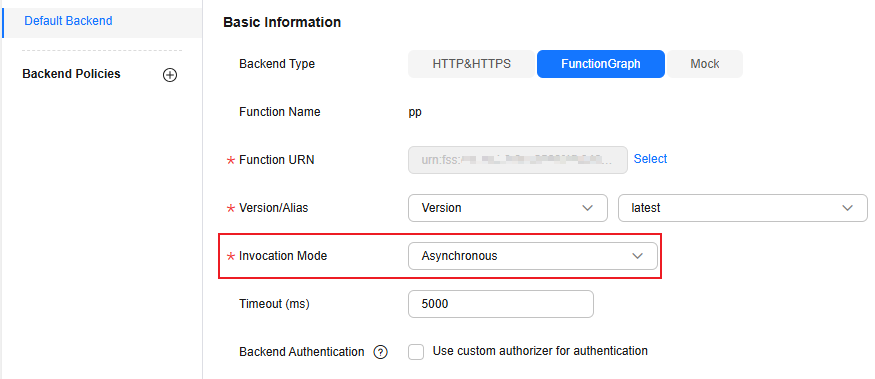Open the latest version dropdown
Screen dimensions: 875x379
[743, 208]
